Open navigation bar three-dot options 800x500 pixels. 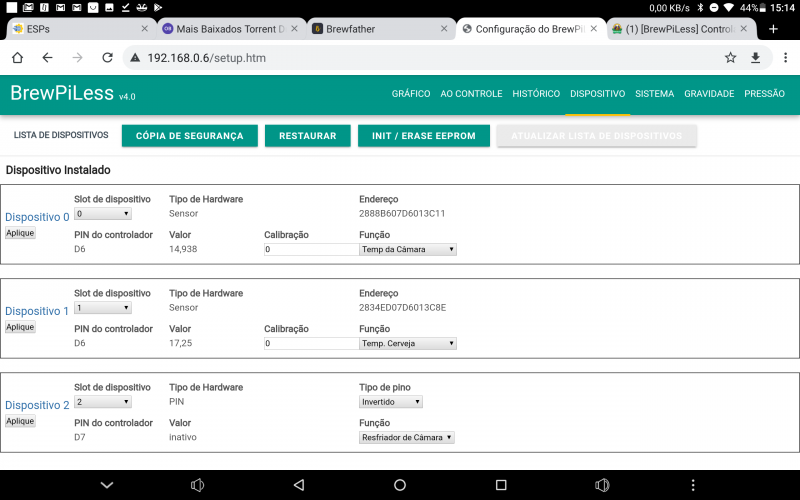coord(693,485)
